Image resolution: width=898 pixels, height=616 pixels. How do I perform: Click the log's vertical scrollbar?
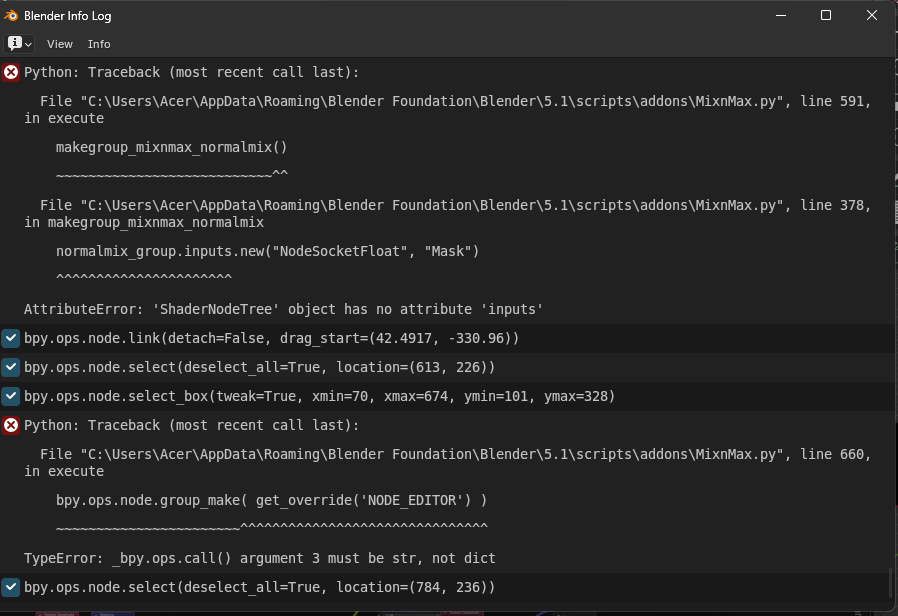pyautogui.click(x=890, y=582)
